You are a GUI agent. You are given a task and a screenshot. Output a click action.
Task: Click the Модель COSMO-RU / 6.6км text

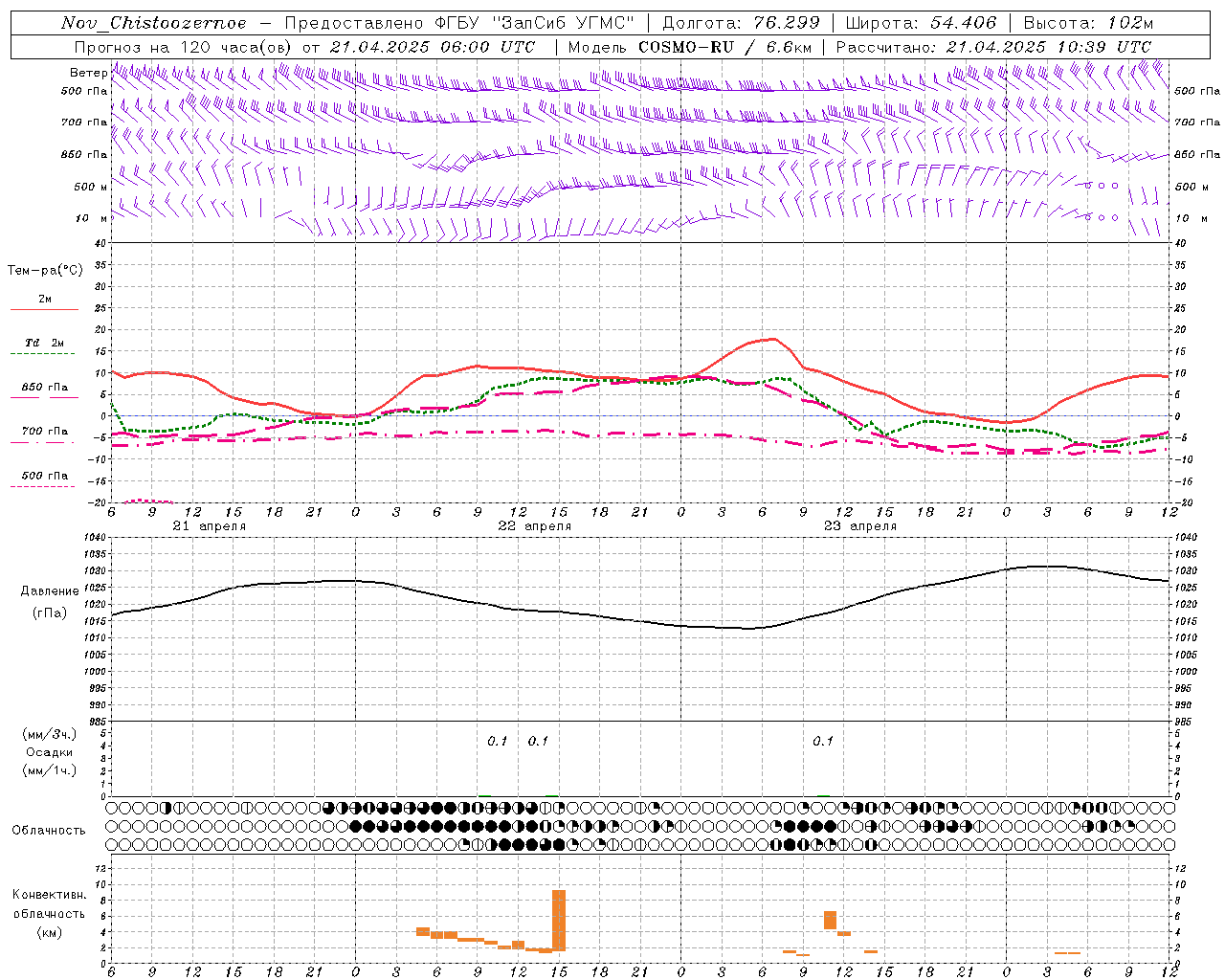pyautogui.click(x=689, y=46)
